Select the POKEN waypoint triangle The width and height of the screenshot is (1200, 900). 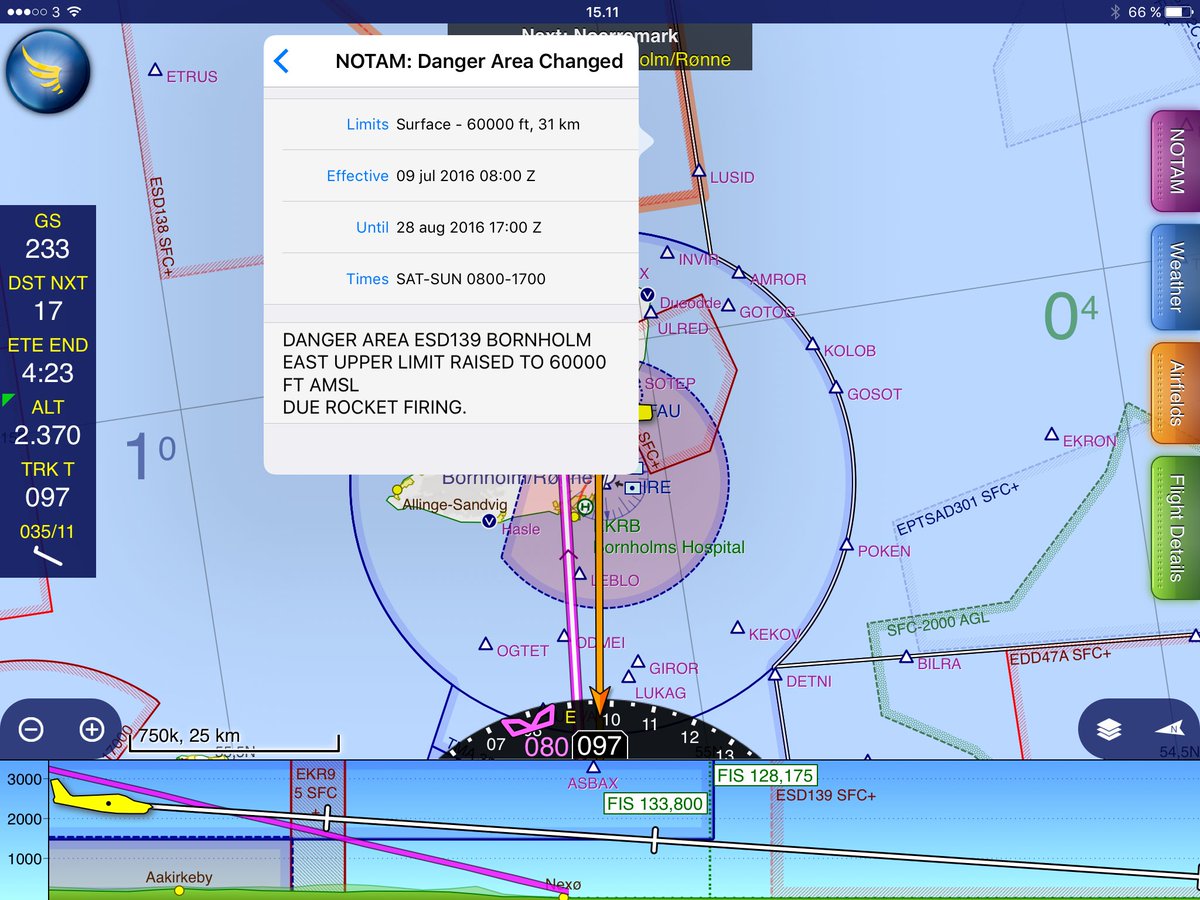coord(846,544)
